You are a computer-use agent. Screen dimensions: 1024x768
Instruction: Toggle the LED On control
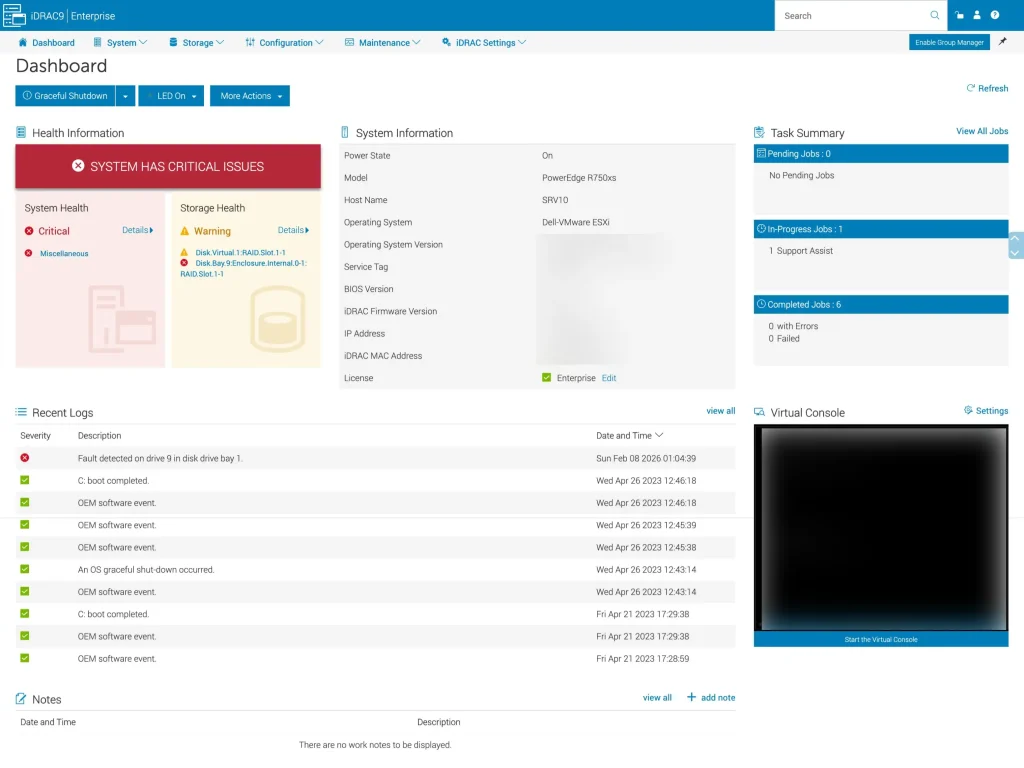pos(170,96)
